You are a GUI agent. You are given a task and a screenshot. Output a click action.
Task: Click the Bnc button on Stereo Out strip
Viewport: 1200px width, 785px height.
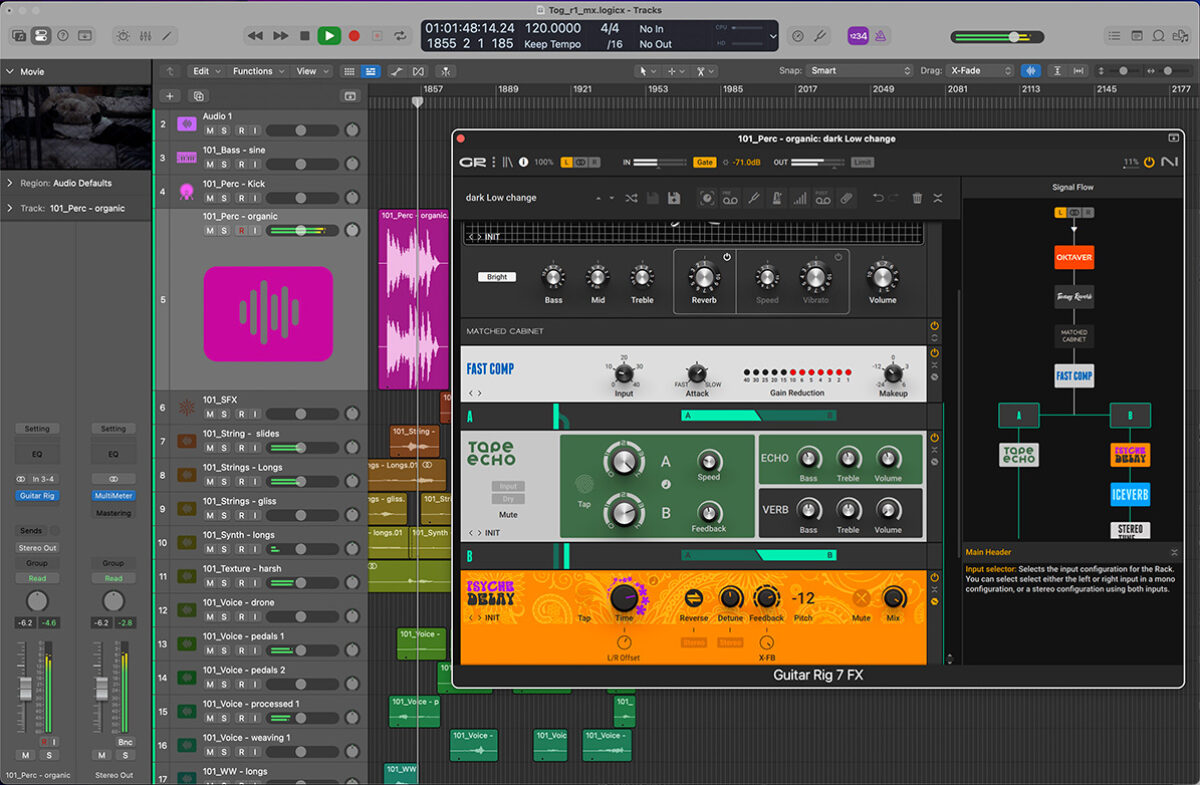[125, 743]
